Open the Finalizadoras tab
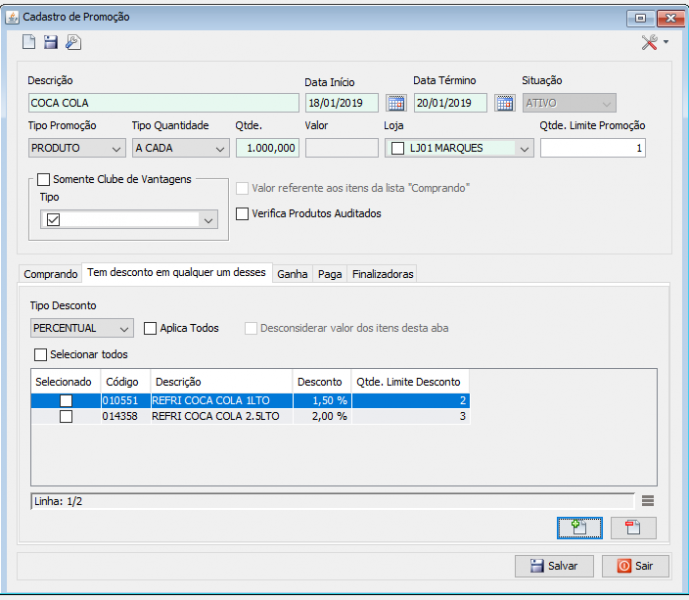Image resolution: width=689 pixels, height=600 pixels. (x=382, y=274)
